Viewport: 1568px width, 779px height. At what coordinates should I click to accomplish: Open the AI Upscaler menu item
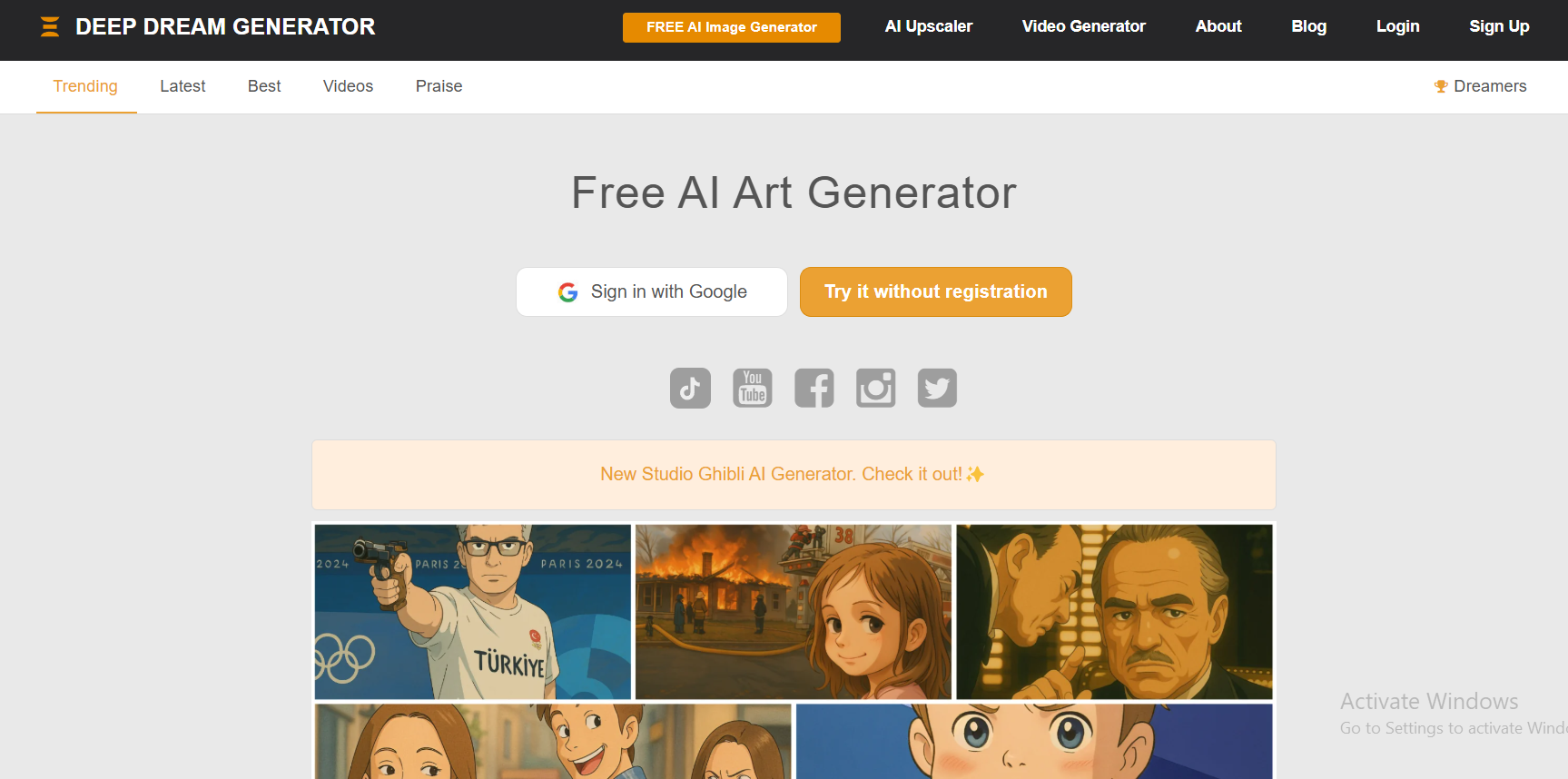929,26
